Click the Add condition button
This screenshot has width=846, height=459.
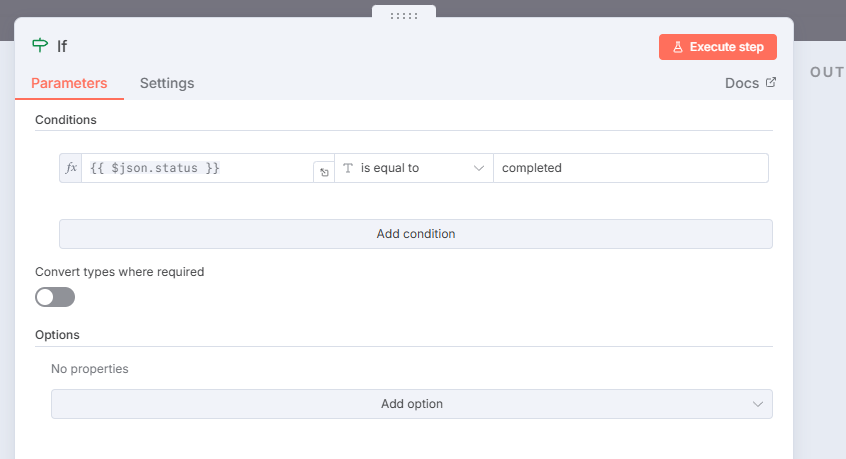pyautogui.click(x=415, y=234)
